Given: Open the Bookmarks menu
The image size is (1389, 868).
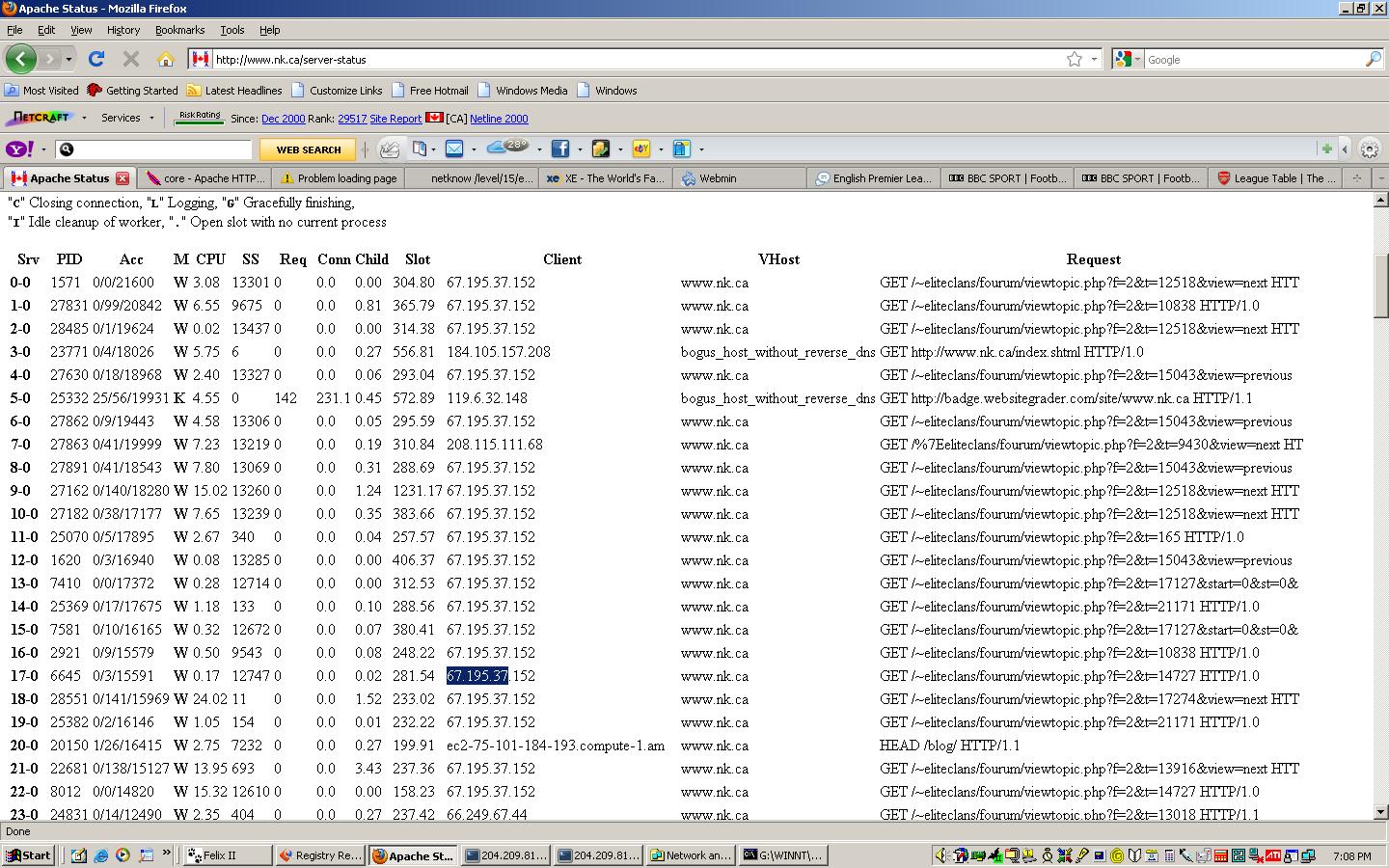Looking at the screenshot, I should [x=179, y=30].
